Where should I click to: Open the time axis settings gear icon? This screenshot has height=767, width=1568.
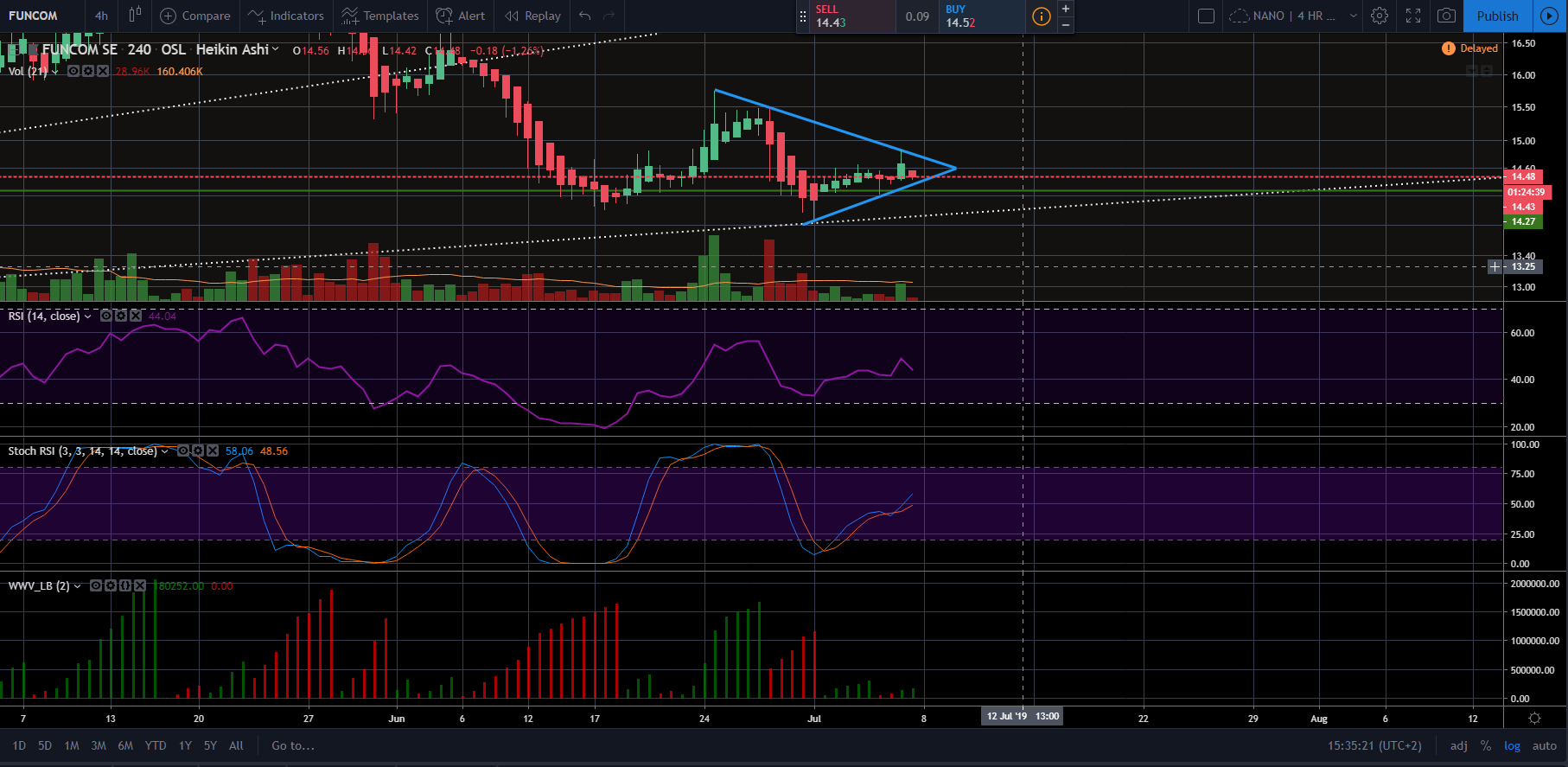[1534, 718]
